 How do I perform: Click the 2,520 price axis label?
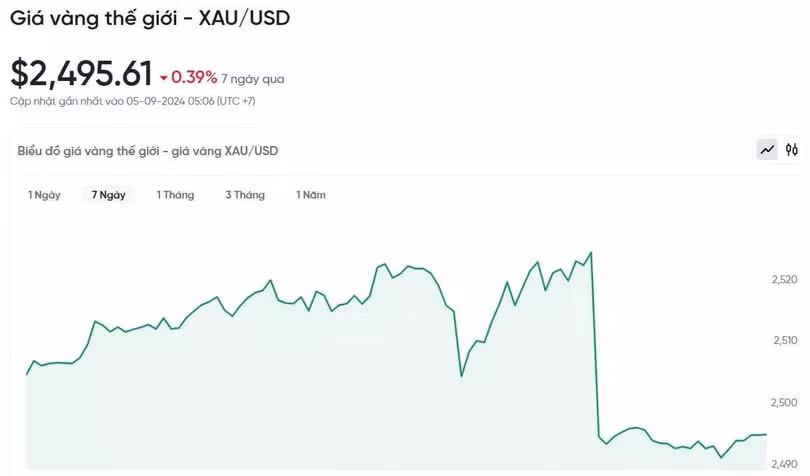point(785,280)
